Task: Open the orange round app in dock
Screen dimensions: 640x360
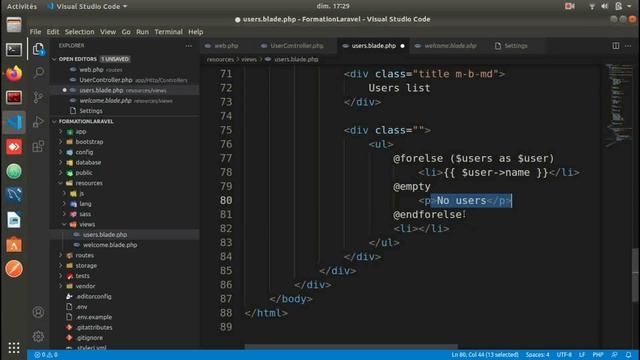Action: 14,269
